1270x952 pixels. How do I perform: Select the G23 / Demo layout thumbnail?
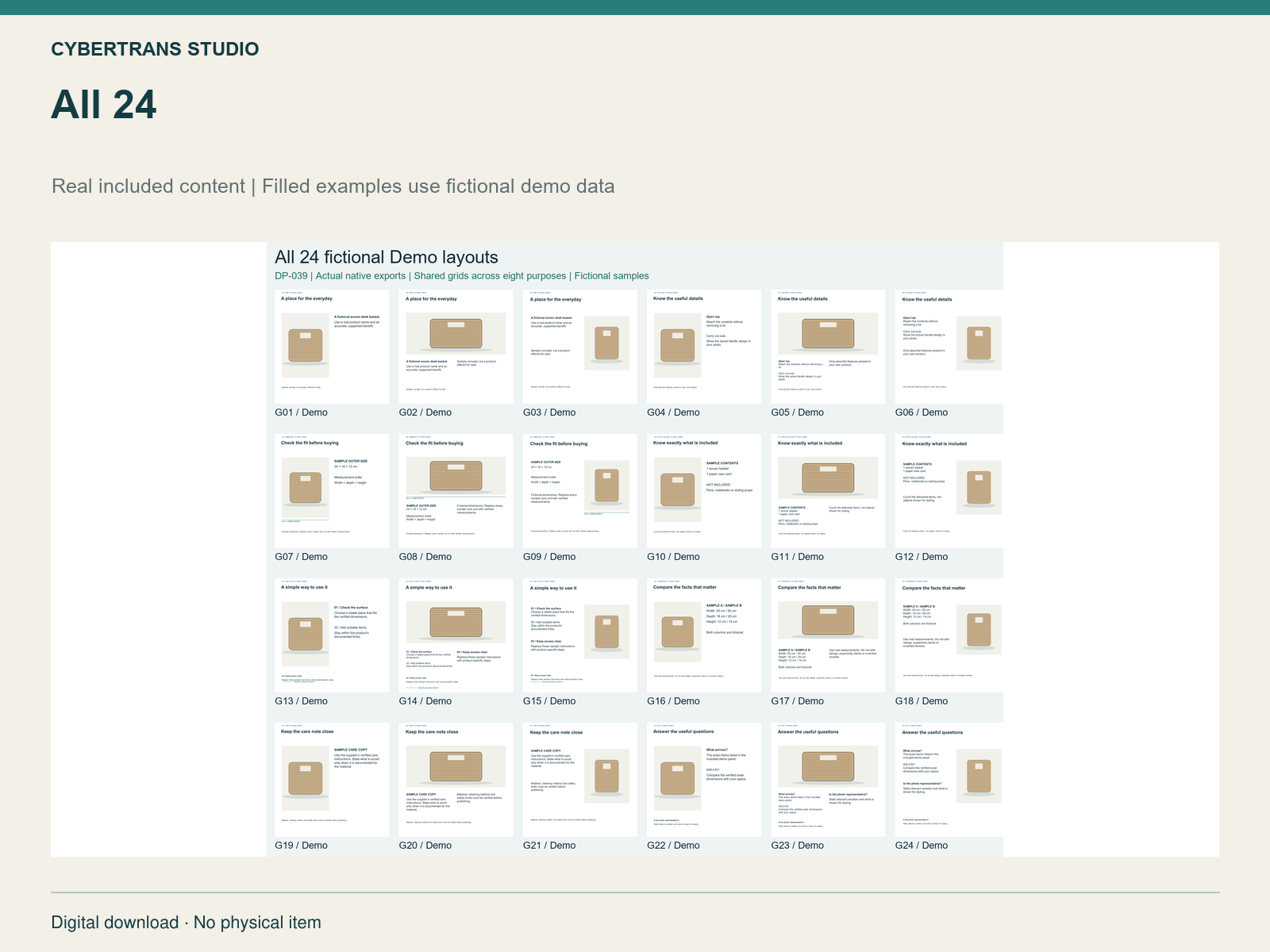828,780
